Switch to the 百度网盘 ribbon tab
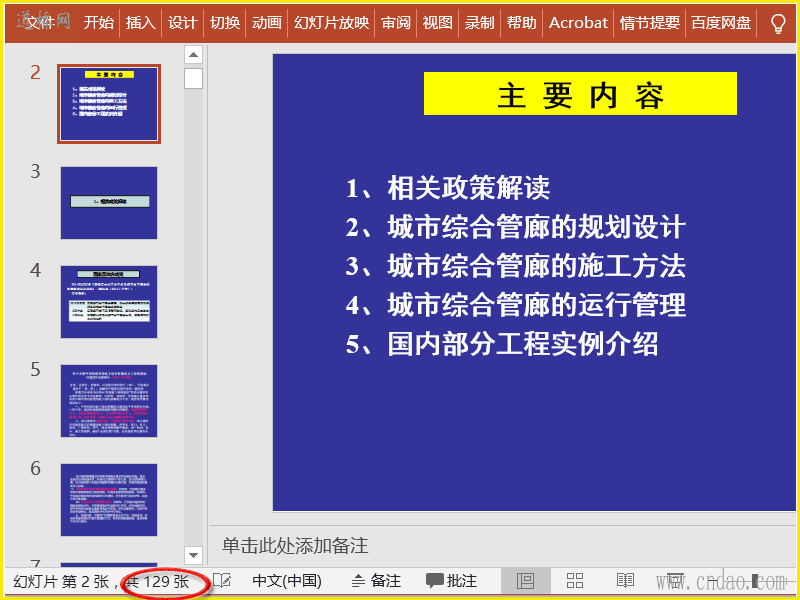 (721, 23)
